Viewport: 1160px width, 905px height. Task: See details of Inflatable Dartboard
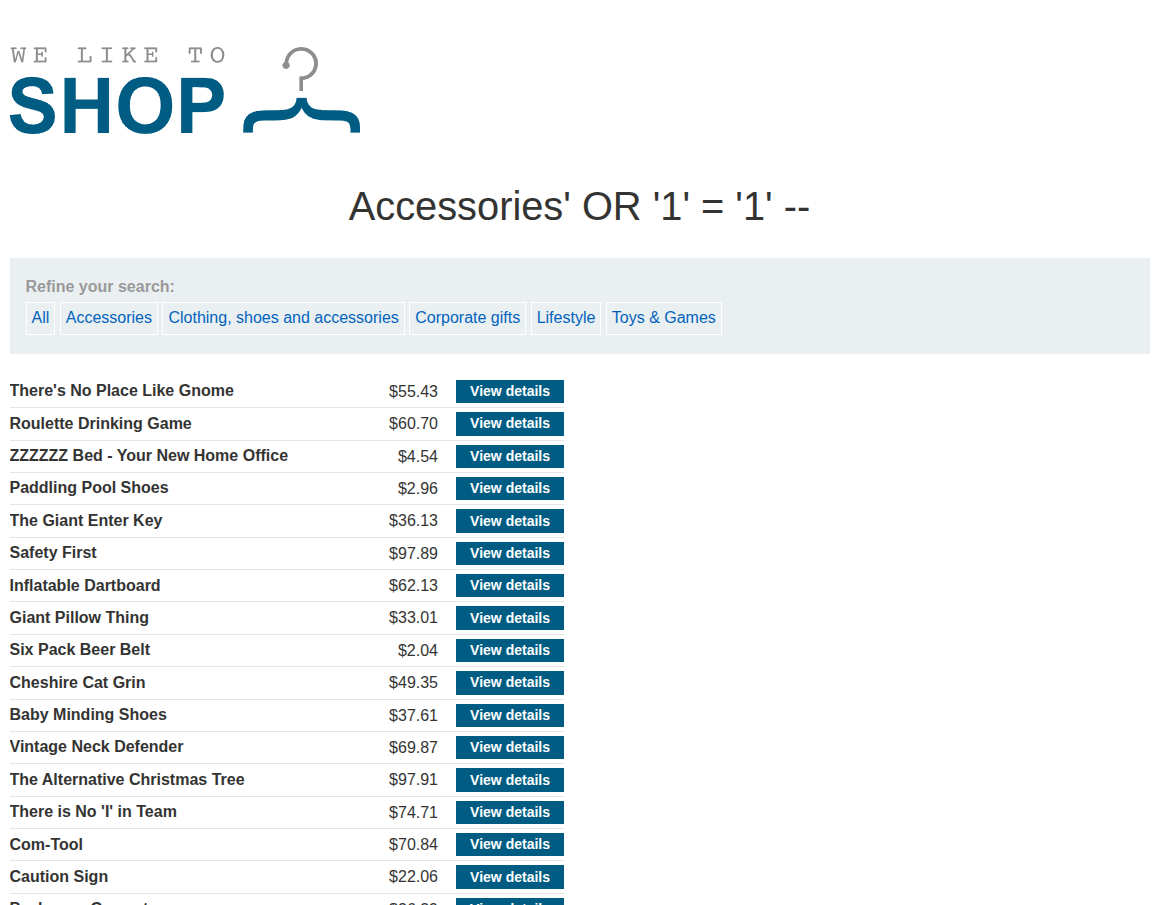[510, 585]
